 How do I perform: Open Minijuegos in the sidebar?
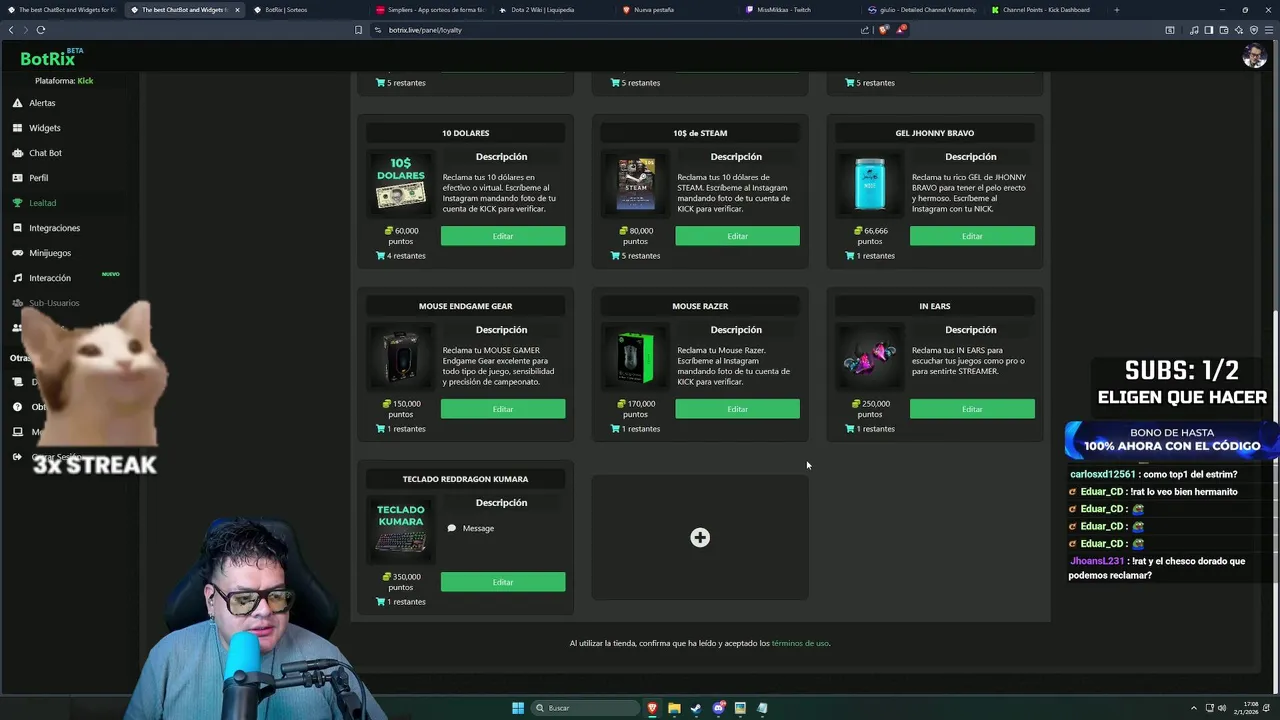pos(50,253)
